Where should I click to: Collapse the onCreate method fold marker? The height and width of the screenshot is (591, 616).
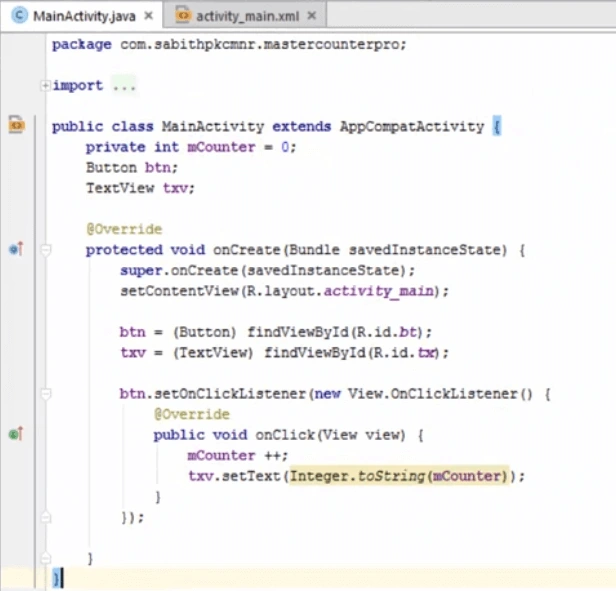46,250
